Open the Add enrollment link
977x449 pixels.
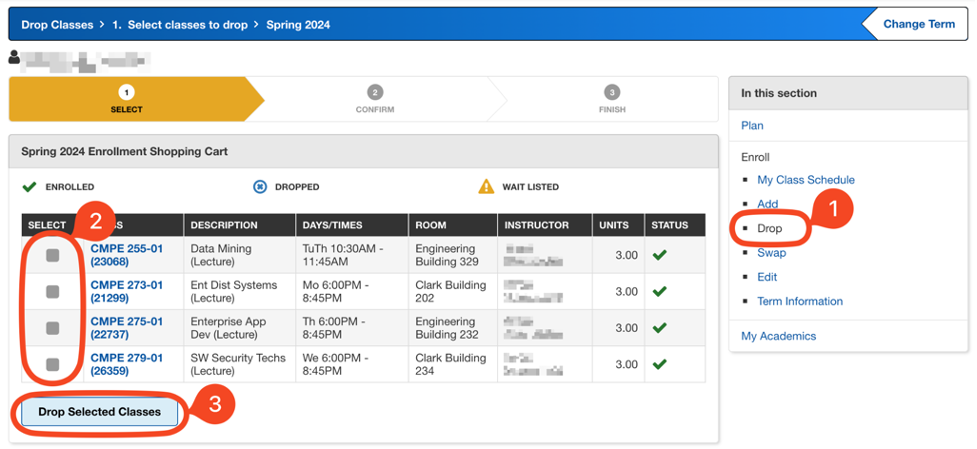coord(767,204)
